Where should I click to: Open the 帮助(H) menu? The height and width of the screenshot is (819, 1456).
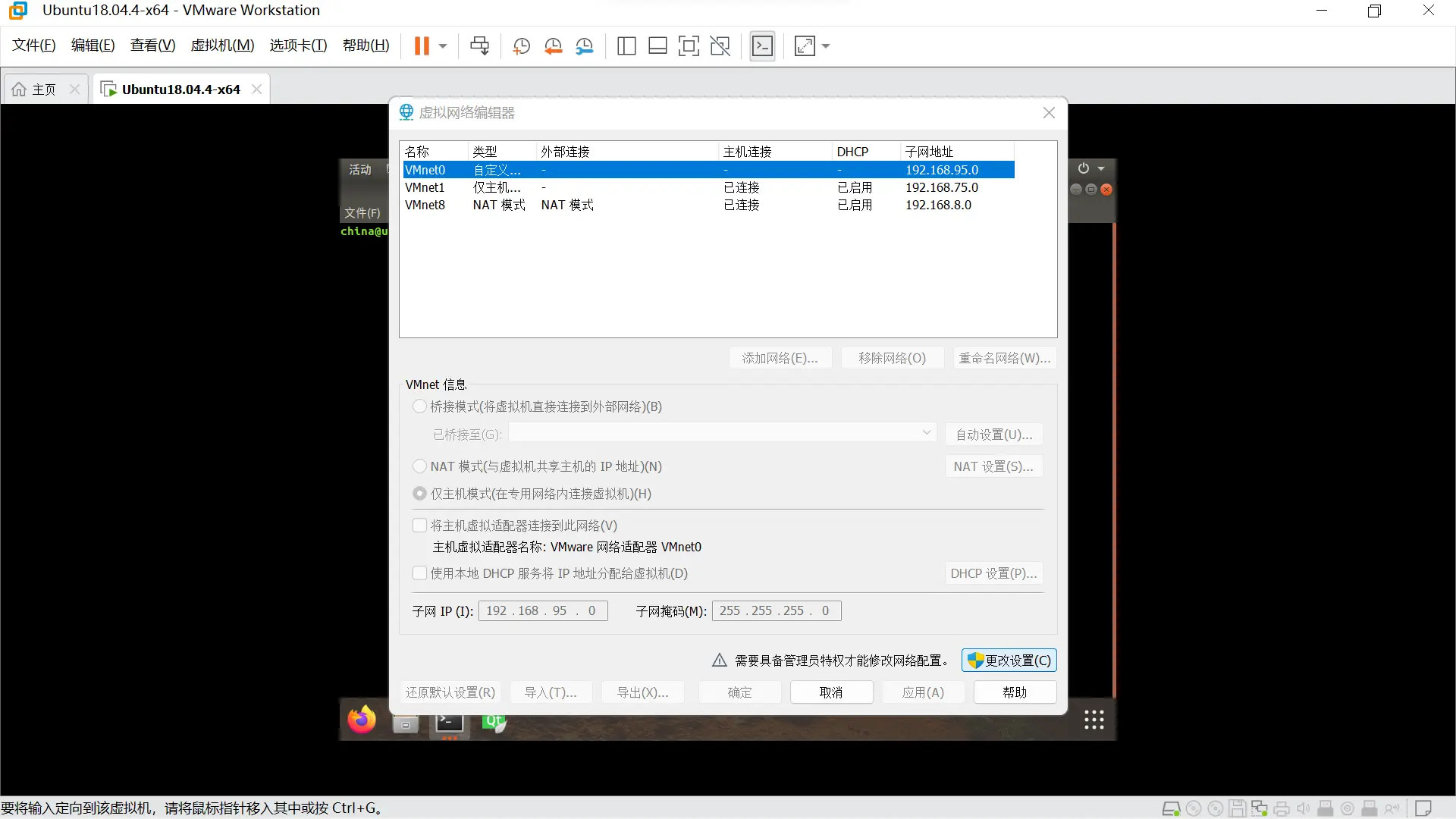tap(366, 45)
